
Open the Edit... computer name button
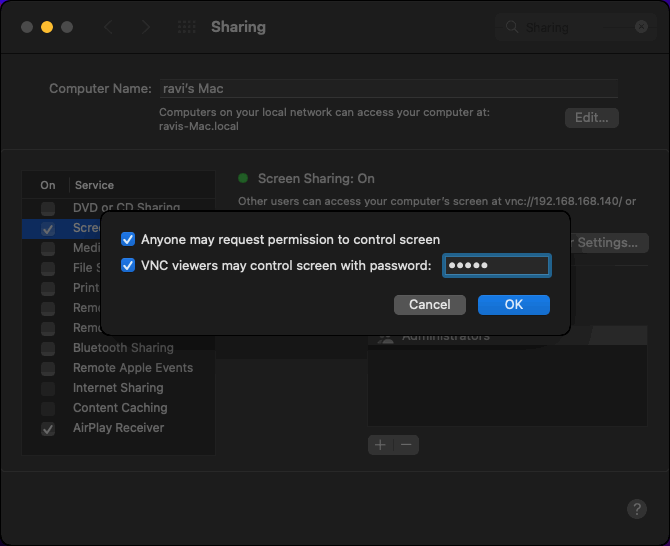(591, 117)
